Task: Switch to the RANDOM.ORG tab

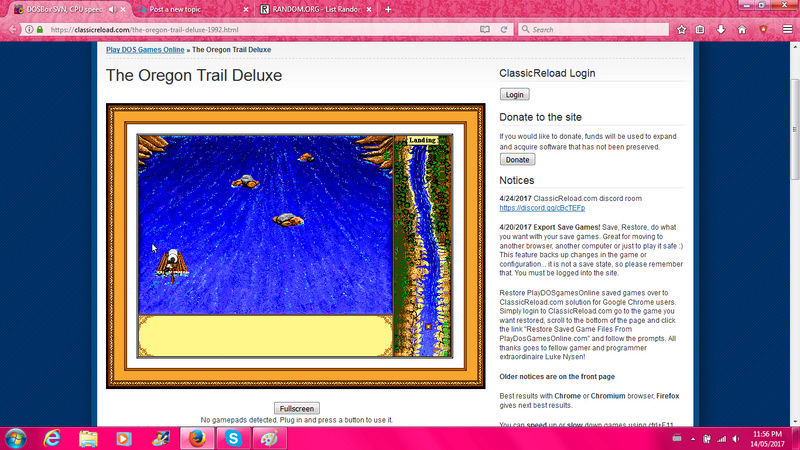Action: tap(315, 9)
